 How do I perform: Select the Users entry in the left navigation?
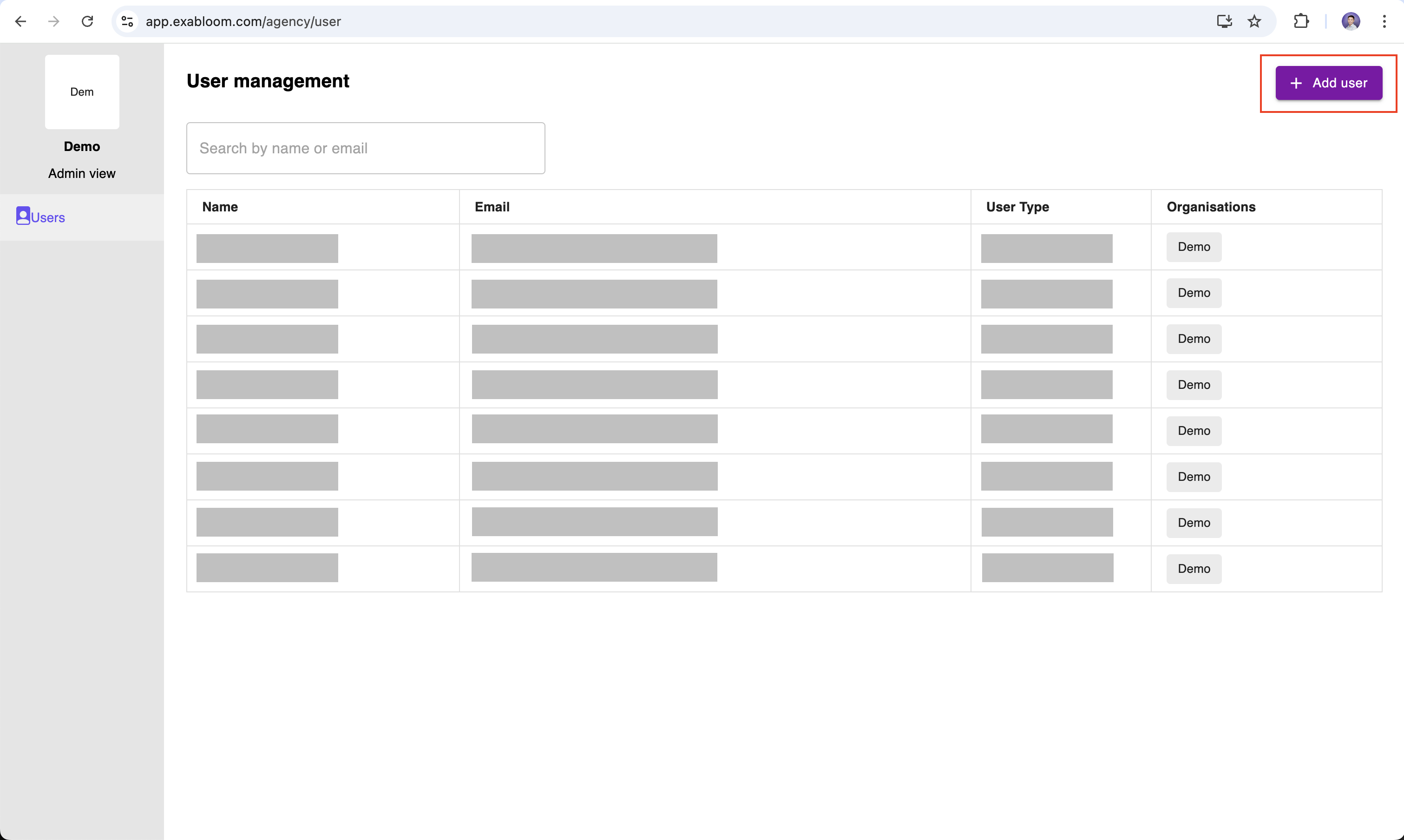(47, 217)
